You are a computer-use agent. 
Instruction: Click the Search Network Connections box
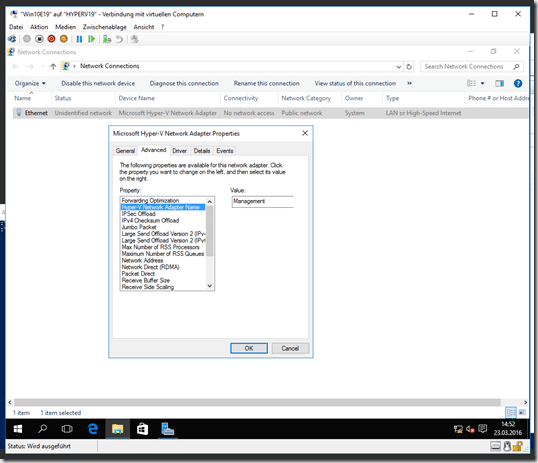pyautogui.click(x=472, y=67)
